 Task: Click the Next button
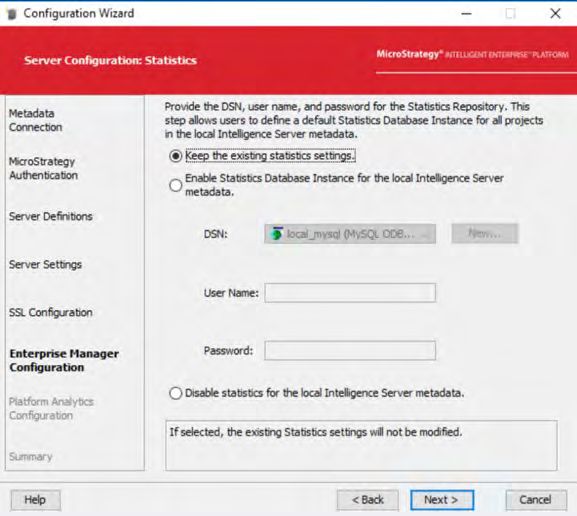[x=442, y=500]
